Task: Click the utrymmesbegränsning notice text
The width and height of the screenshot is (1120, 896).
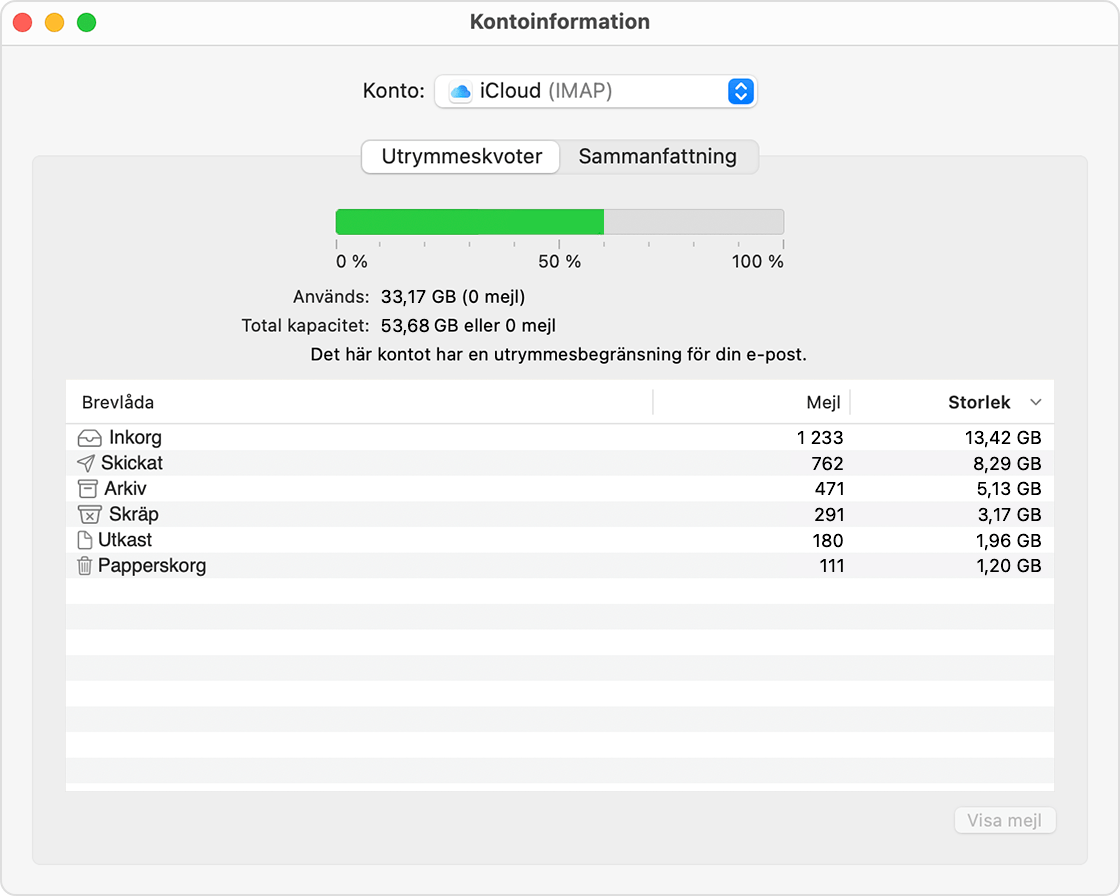Action: (559, 354)
